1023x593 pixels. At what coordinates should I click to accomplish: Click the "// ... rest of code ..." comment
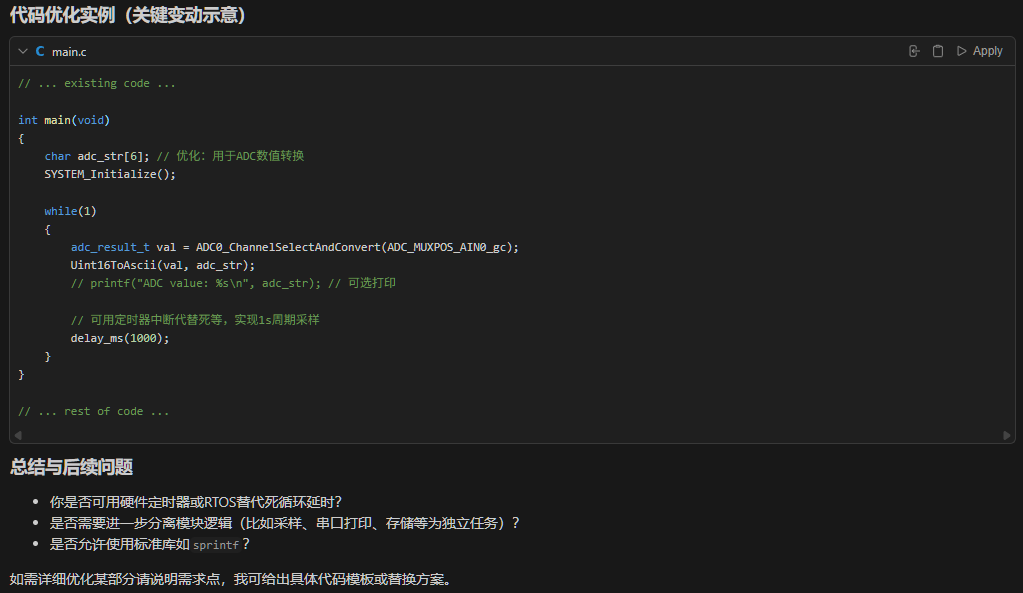pos(93,412)
